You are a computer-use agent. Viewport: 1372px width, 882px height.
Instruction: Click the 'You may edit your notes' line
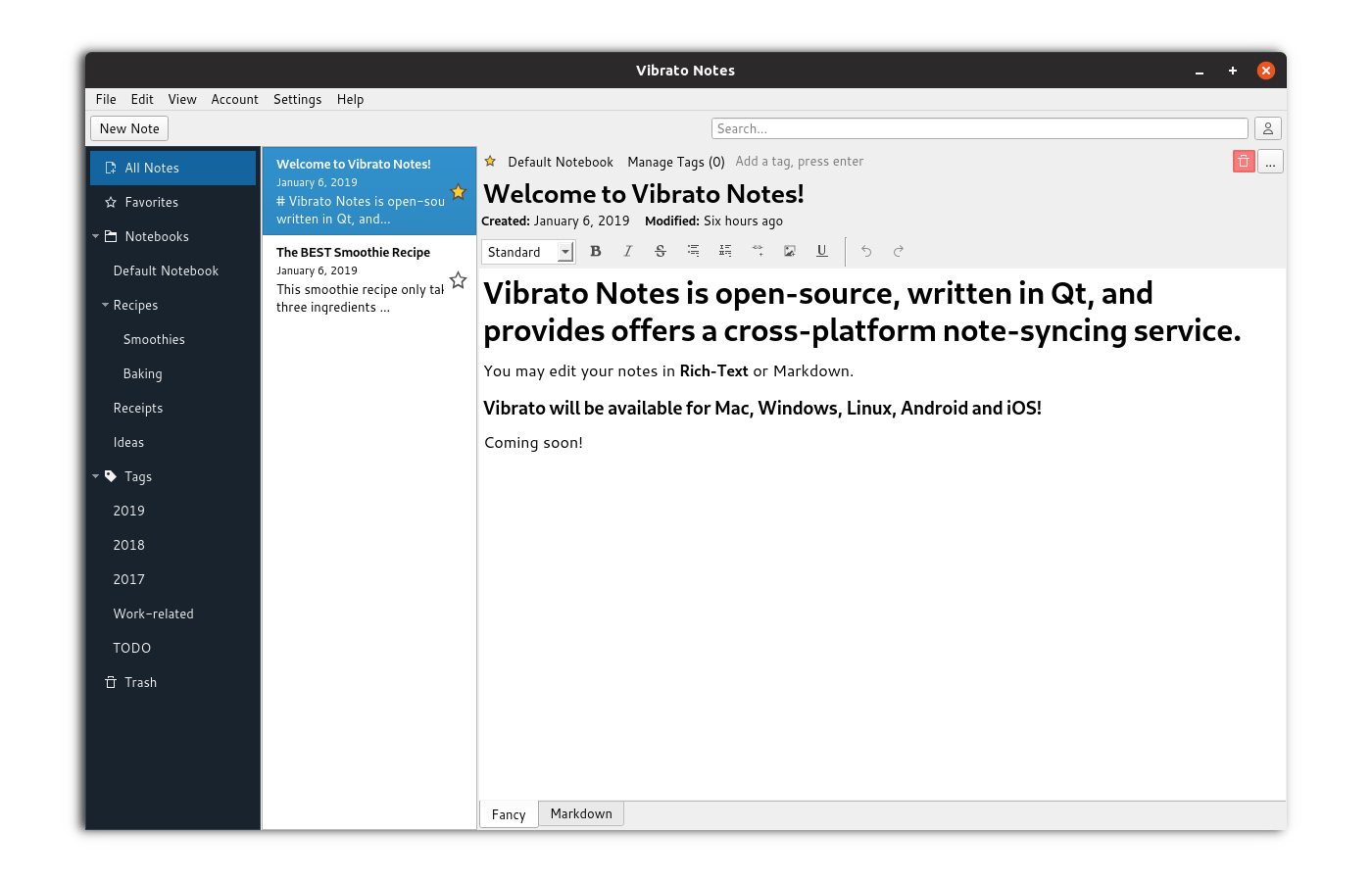(x=668, y=371)
